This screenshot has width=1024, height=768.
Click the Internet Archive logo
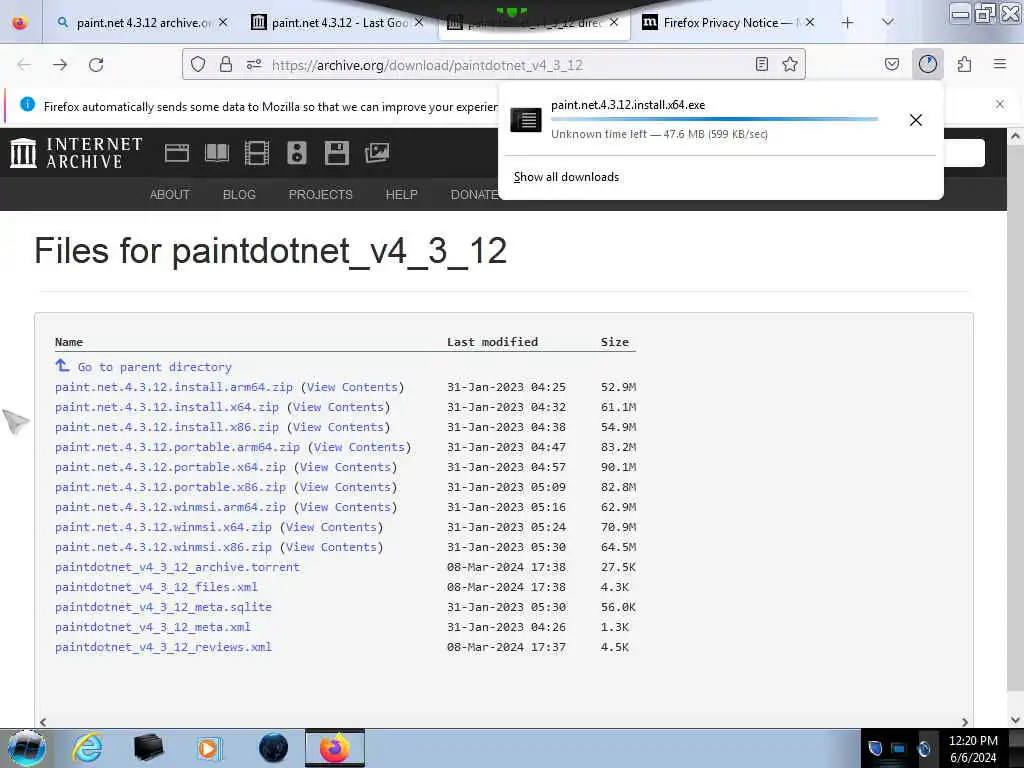pos(76,153)
